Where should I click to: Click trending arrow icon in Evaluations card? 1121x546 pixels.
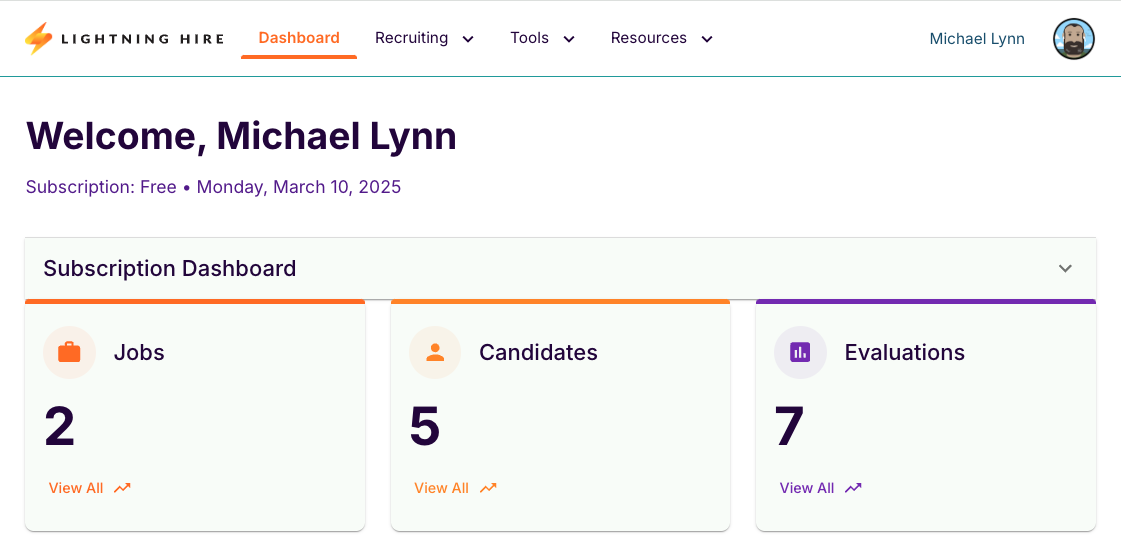[x=853, y=488]
